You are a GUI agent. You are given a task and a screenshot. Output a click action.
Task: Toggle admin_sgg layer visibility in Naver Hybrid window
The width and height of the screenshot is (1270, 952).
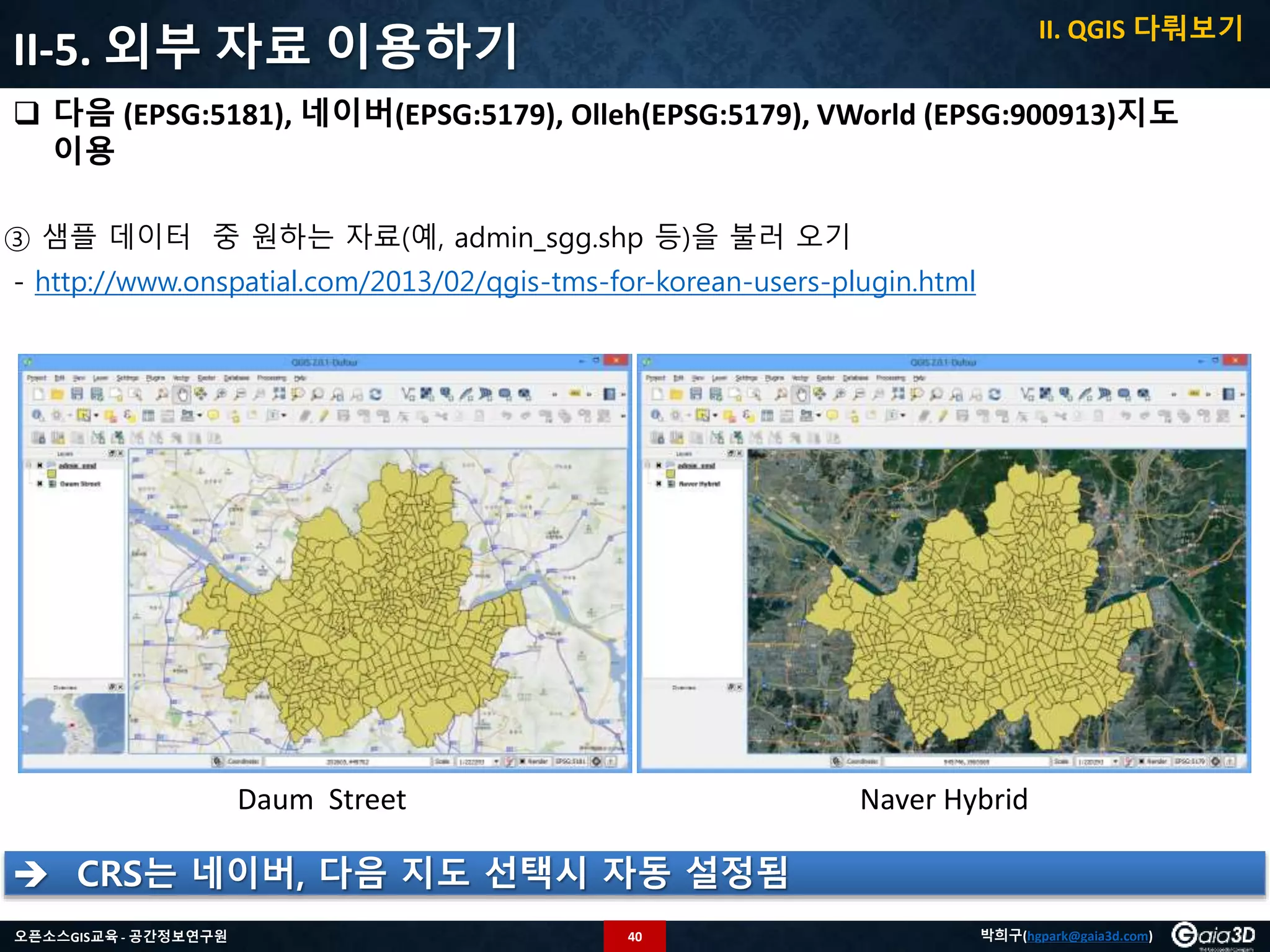tap(659, 465)
